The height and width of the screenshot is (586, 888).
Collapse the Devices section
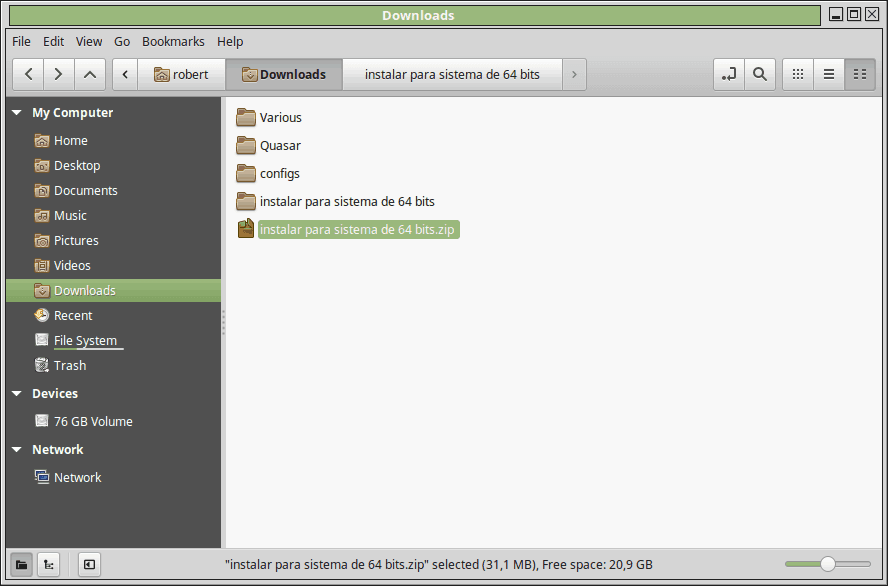point(17,393)
